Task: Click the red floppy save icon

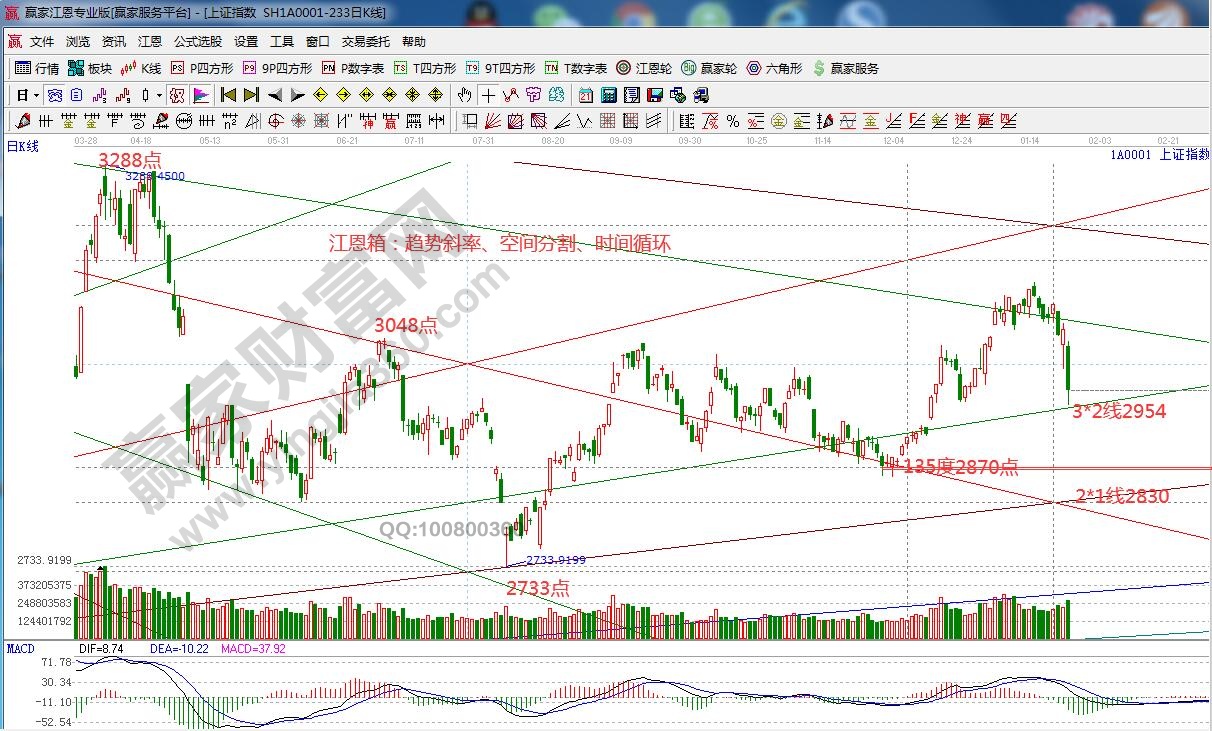Action: (x=655, y=96)
